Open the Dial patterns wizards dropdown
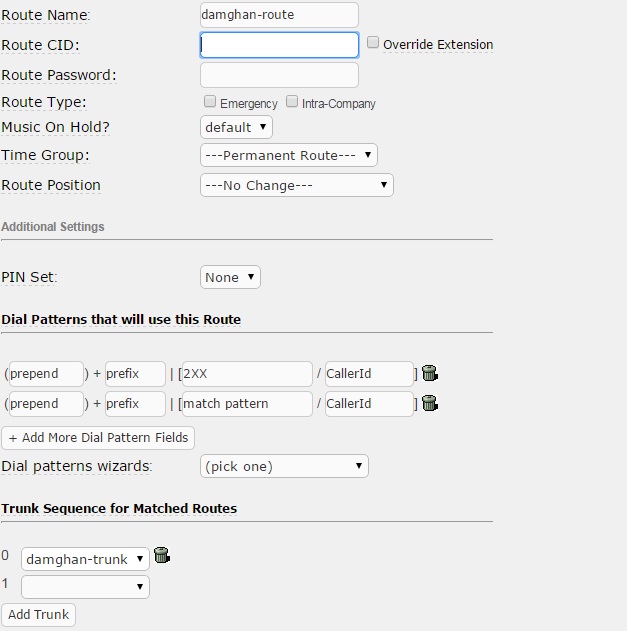This screenshot has height=631, width=627. click(284, 466)
